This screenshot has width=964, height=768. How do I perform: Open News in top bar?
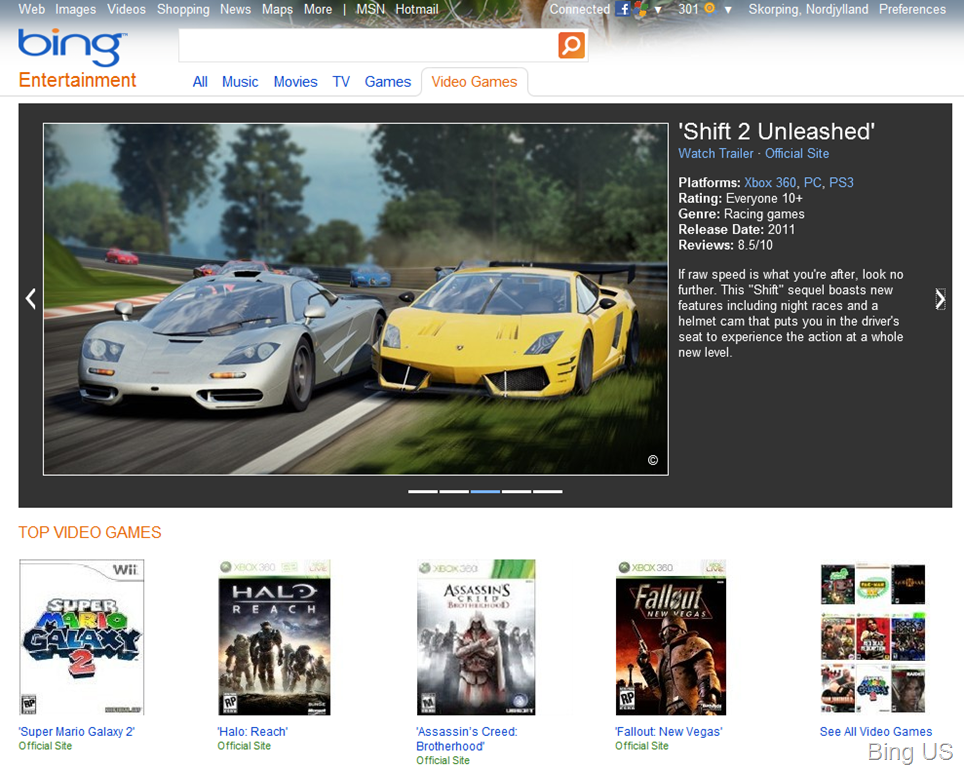tap(235, 9)
